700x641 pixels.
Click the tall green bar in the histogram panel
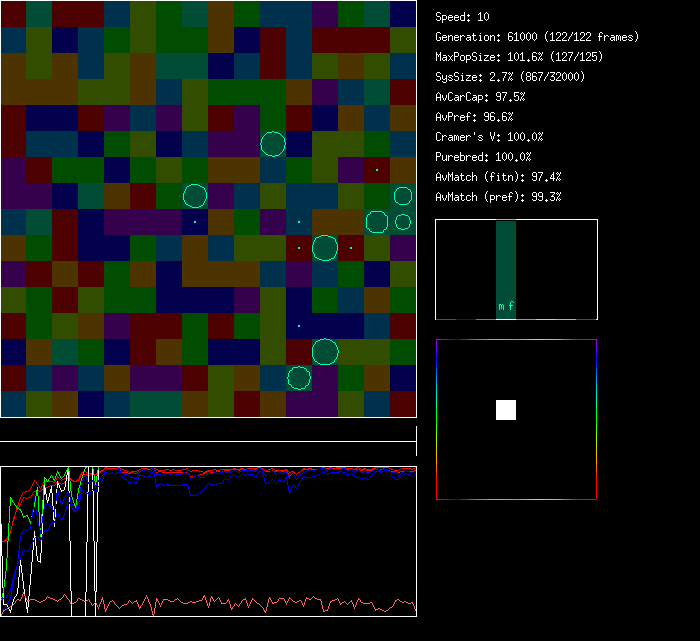(506, 260)
